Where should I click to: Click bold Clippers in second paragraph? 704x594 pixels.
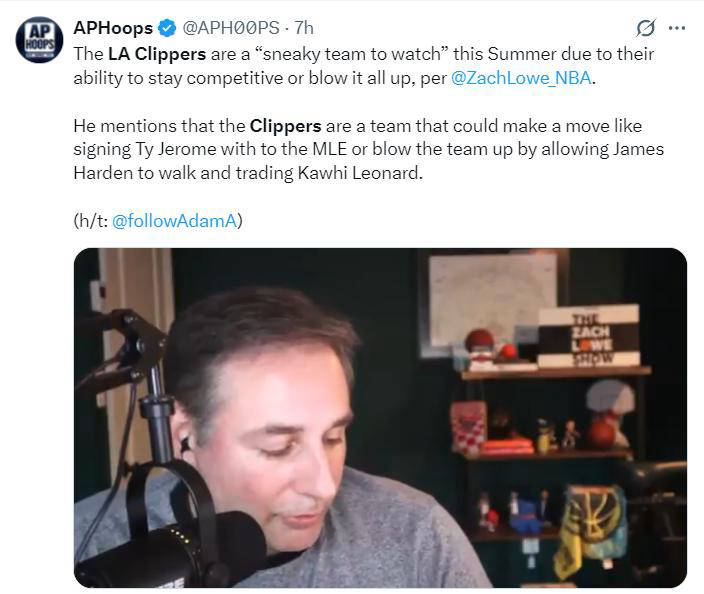pos(286,126)
